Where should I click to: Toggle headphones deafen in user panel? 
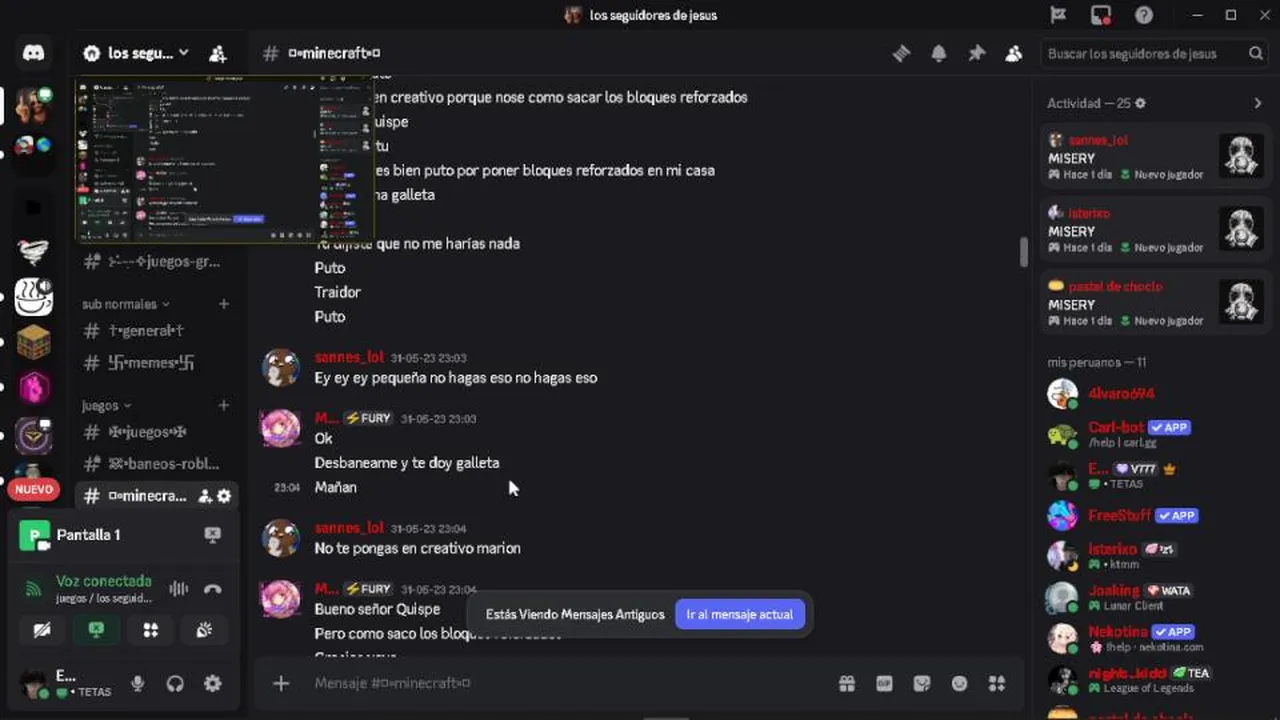tap(175, 684)
